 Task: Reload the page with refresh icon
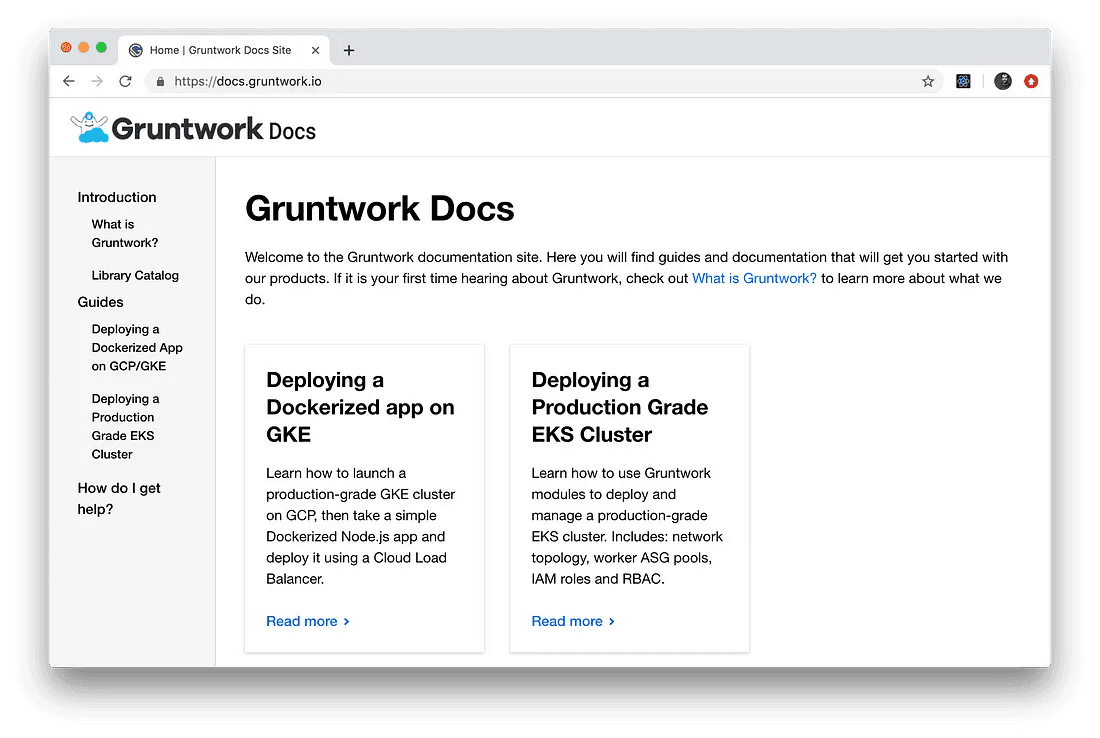coord(126,81)
